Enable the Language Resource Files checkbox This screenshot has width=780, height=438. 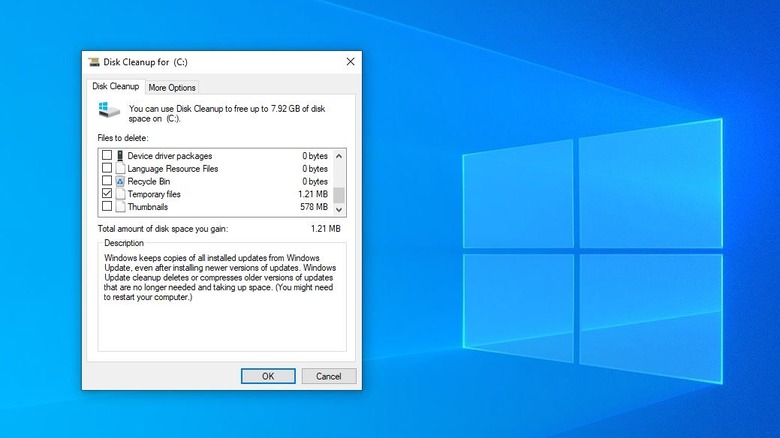[107, 169]
